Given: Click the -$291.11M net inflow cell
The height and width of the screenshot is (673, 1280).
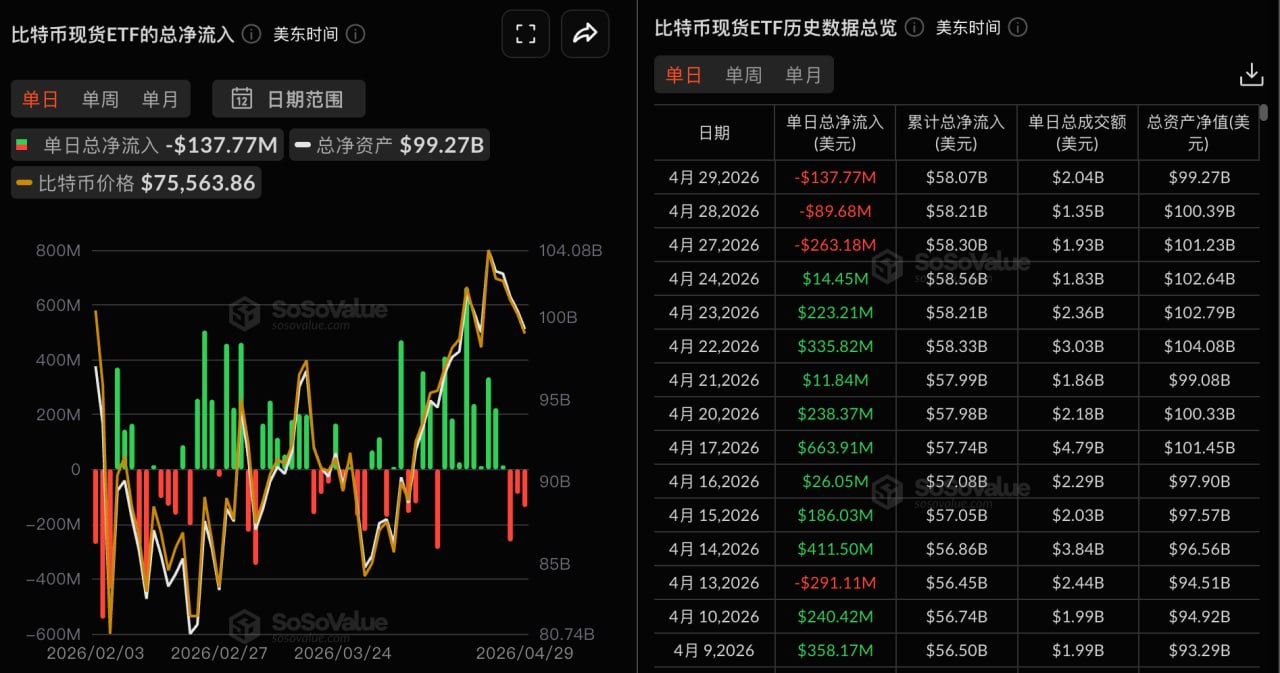Looking at the screenshot, I should click(835, 582).
